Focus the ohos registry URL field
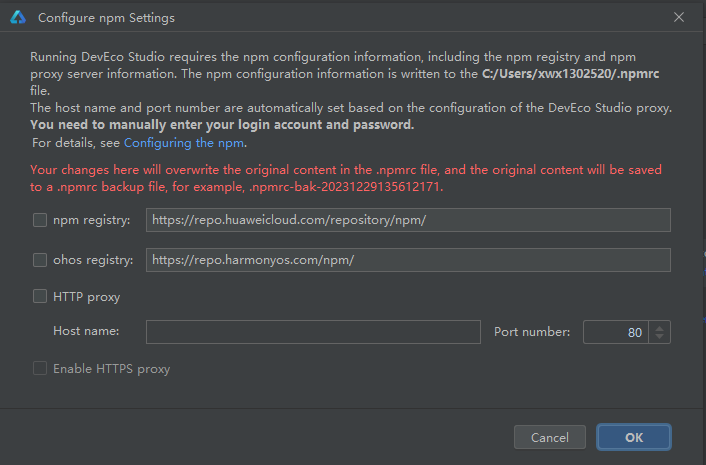The width and height of the screenshot is (706, 465). (x=408, y=260)
